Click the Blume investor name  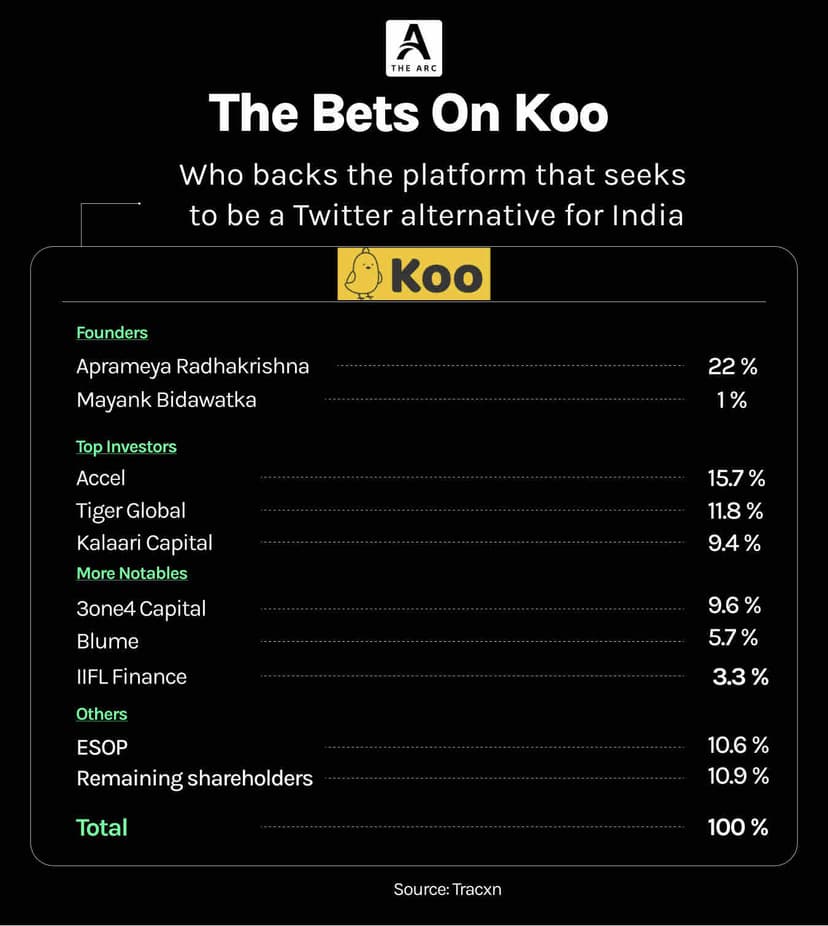(x=107, y=641)
